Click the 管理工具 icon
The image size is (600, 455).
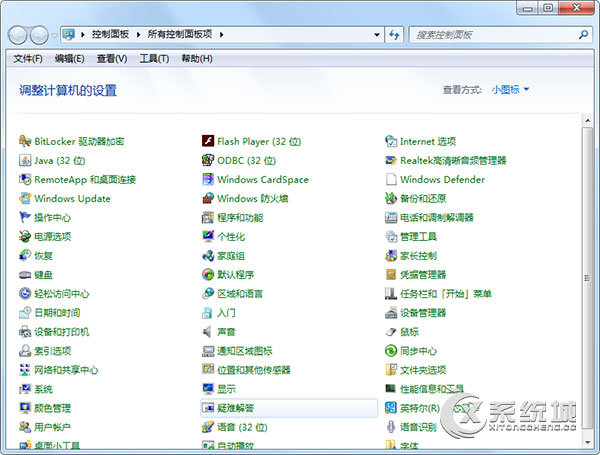391,236
